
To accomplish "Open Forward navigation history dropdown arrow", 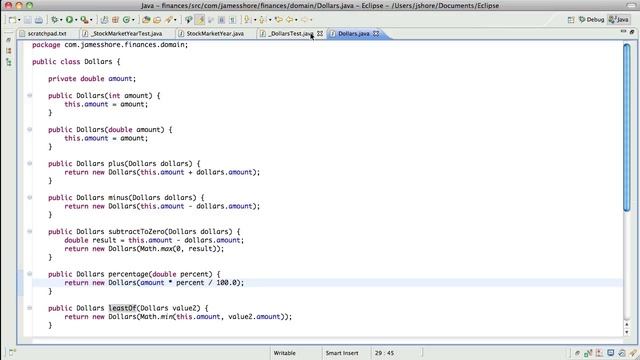I will click(x=311, y=20).
